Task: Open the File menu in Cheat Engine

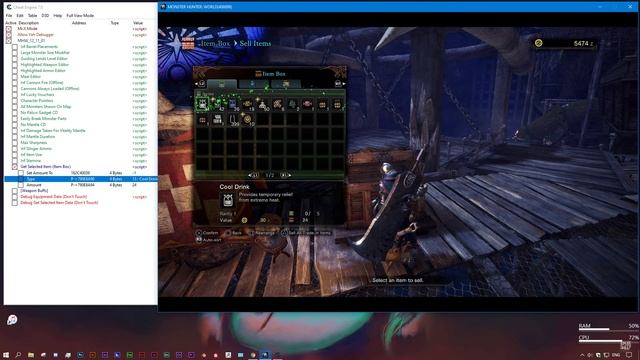Action: coord(9,16)
